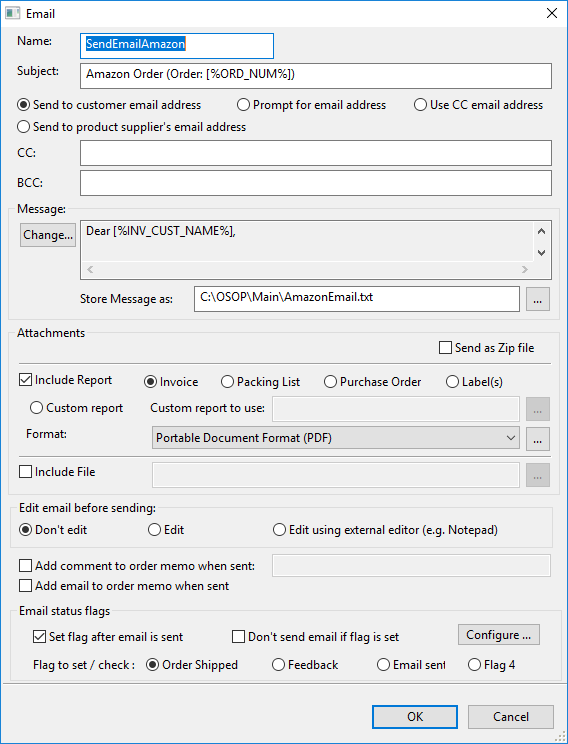Click the browse button next to Format dropdown

pyautogui.click(x=538, y=438)
